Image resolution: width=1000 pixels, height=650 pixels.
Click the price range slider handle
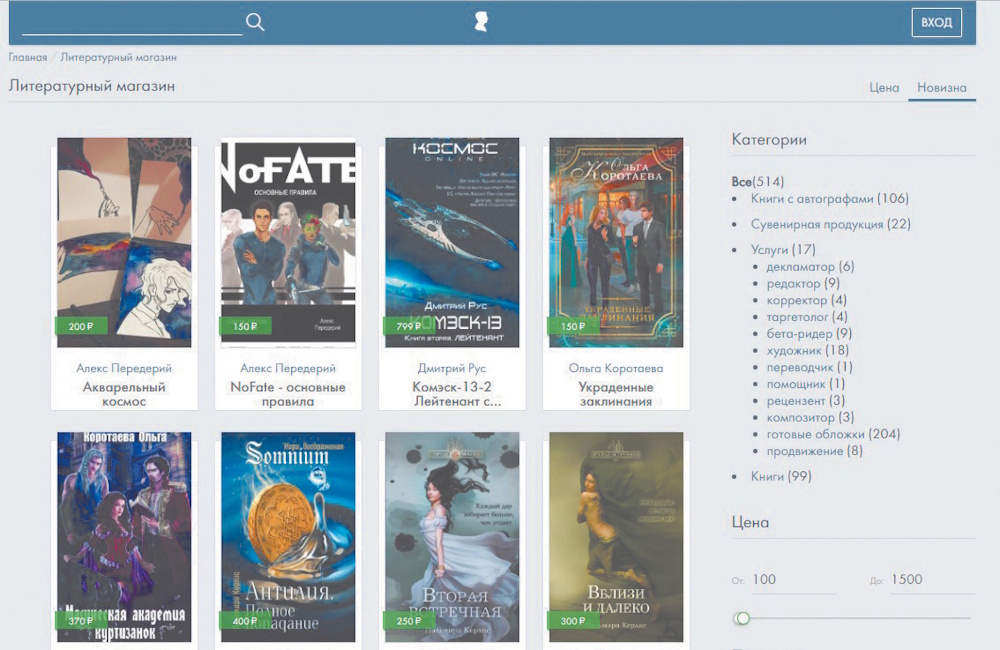coord(742,618)
